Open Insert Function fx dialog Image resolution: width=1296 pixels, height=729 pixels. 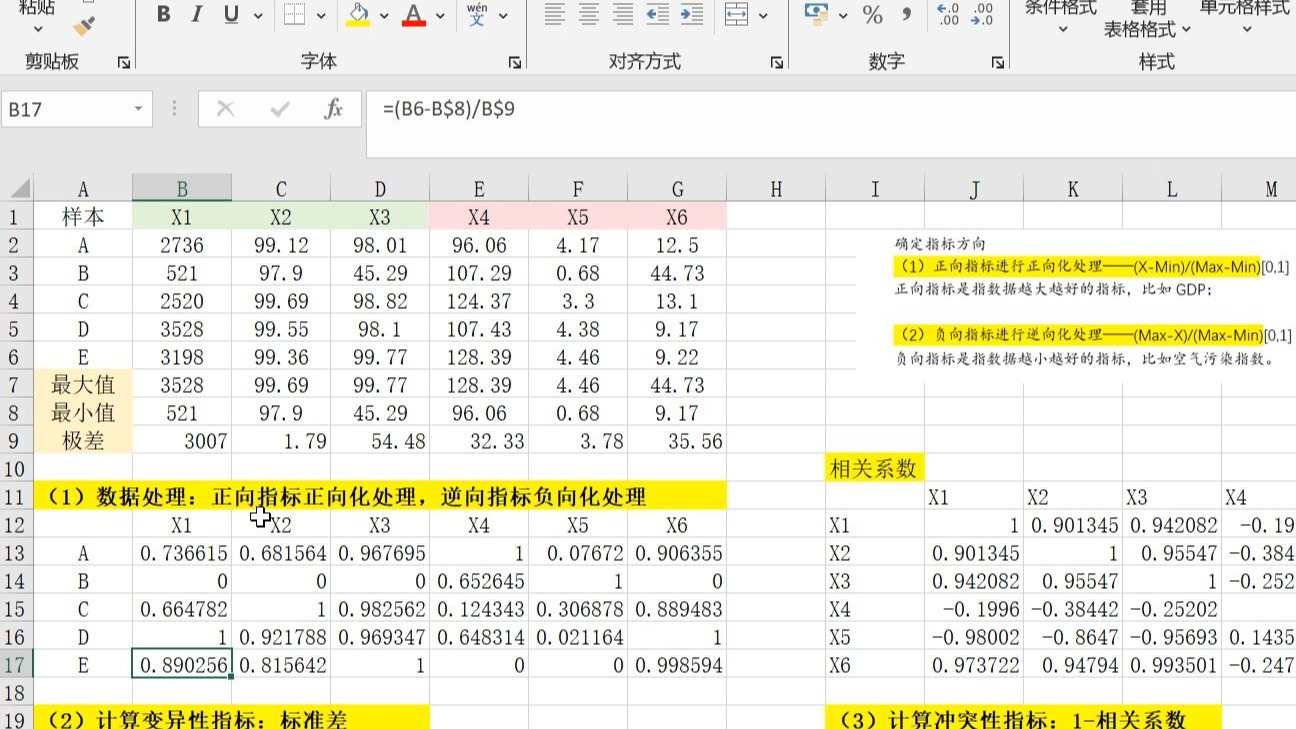[334, 109]
